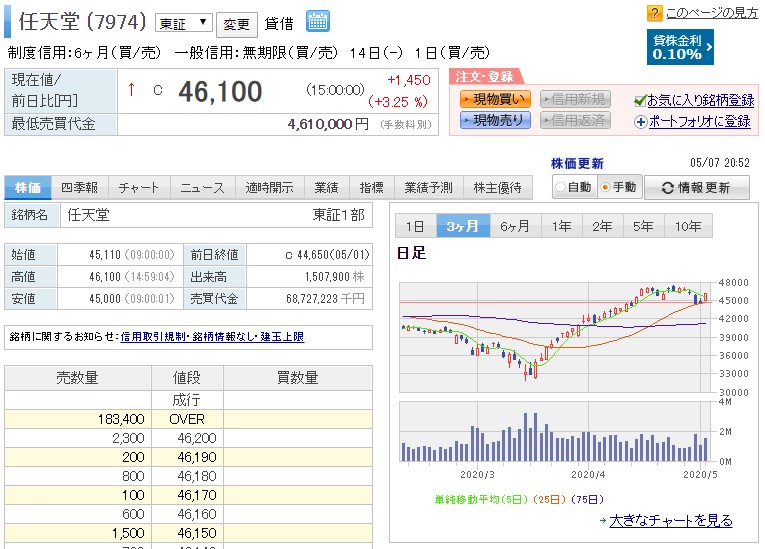The image size is (765, 549).
Task: Click the 変更 button
Action: (237, 24)
